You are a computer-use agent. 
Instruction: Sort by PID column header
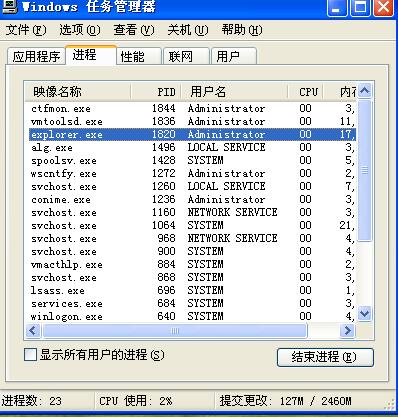pos(156,91)
